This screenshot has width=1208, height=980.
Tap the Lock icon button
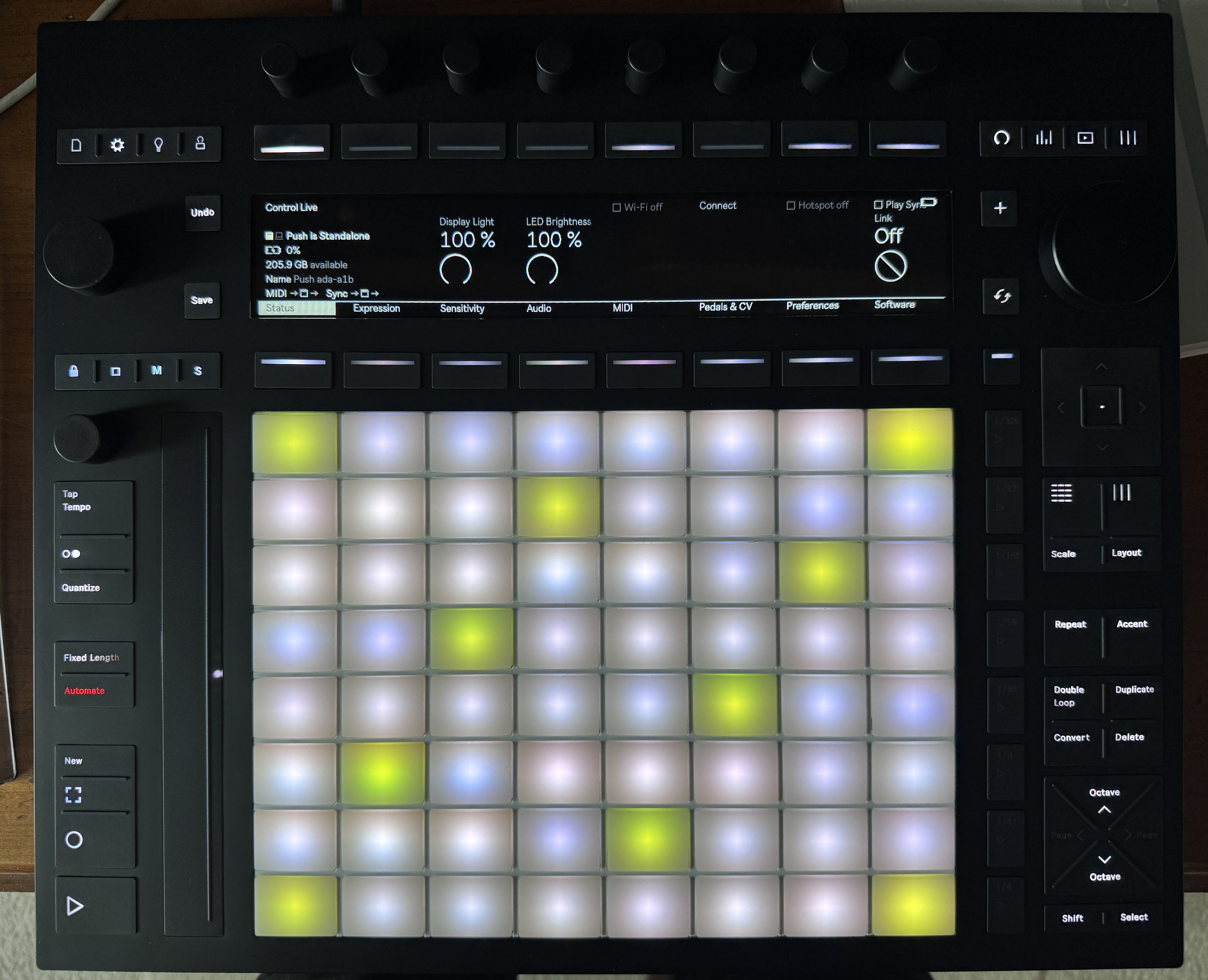pos(73,371)
